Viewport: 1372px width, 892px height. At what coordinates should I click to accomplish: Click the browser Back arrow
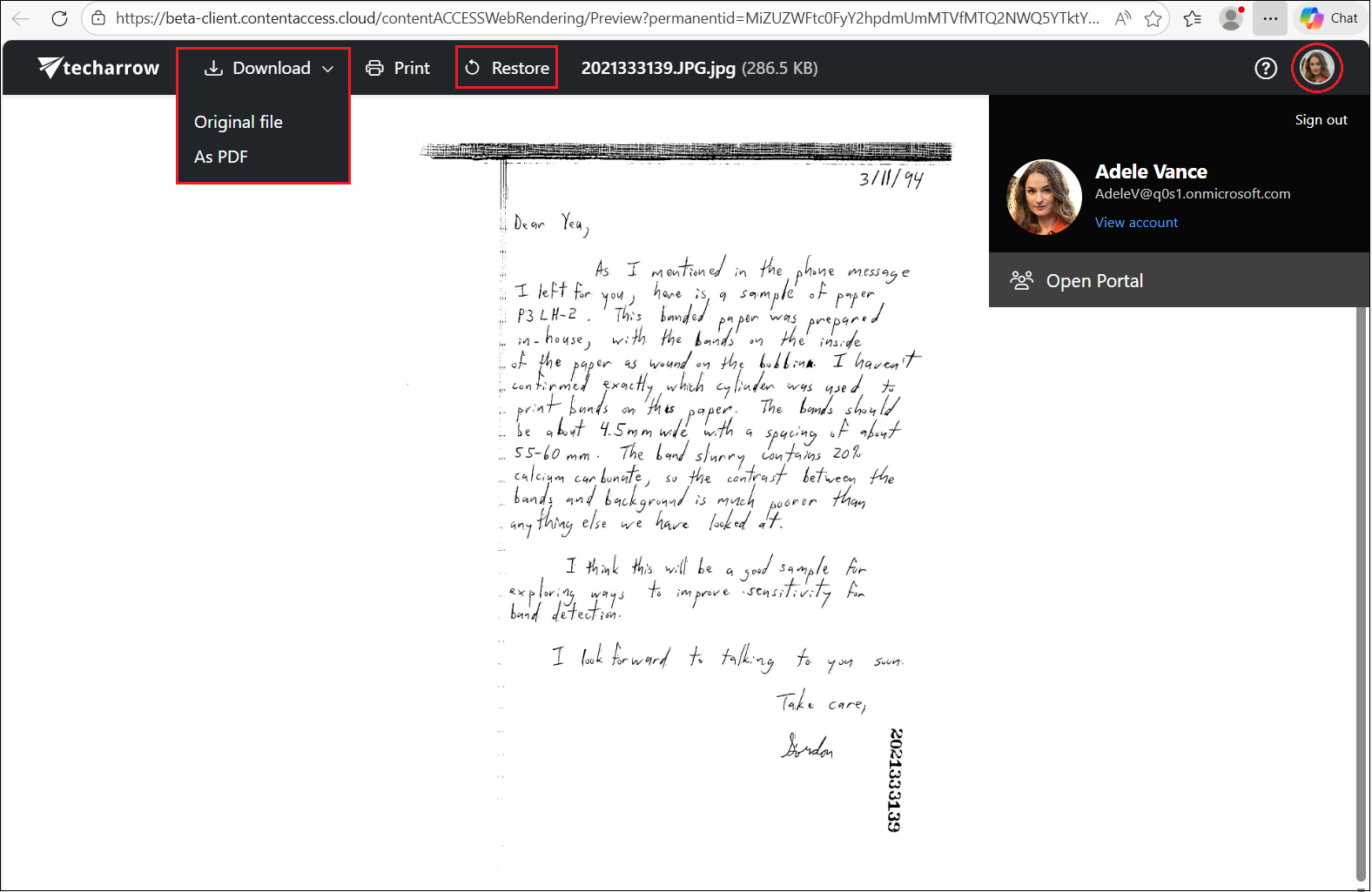[x=21, y=18]
